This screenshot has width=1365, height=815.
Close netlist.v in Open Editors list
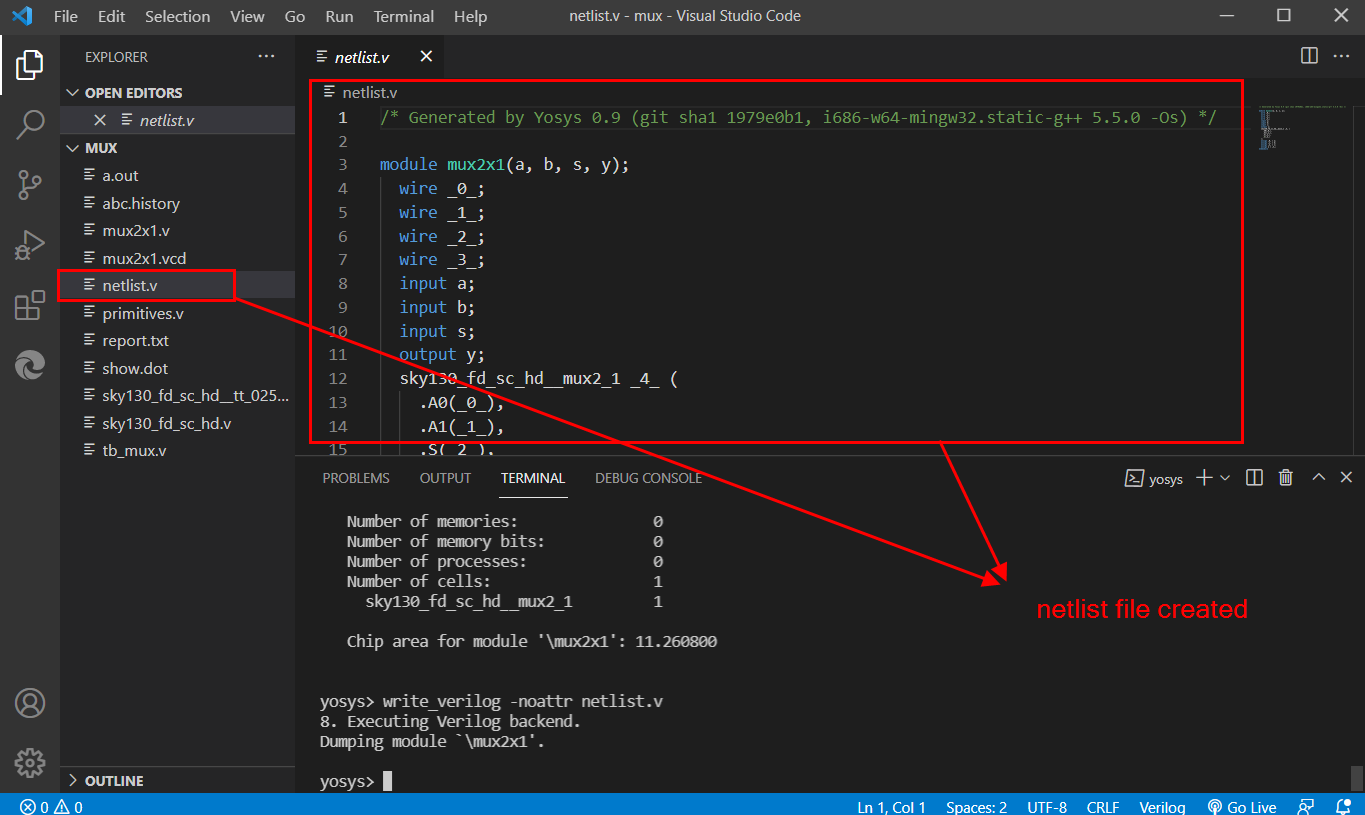(99, 120)
